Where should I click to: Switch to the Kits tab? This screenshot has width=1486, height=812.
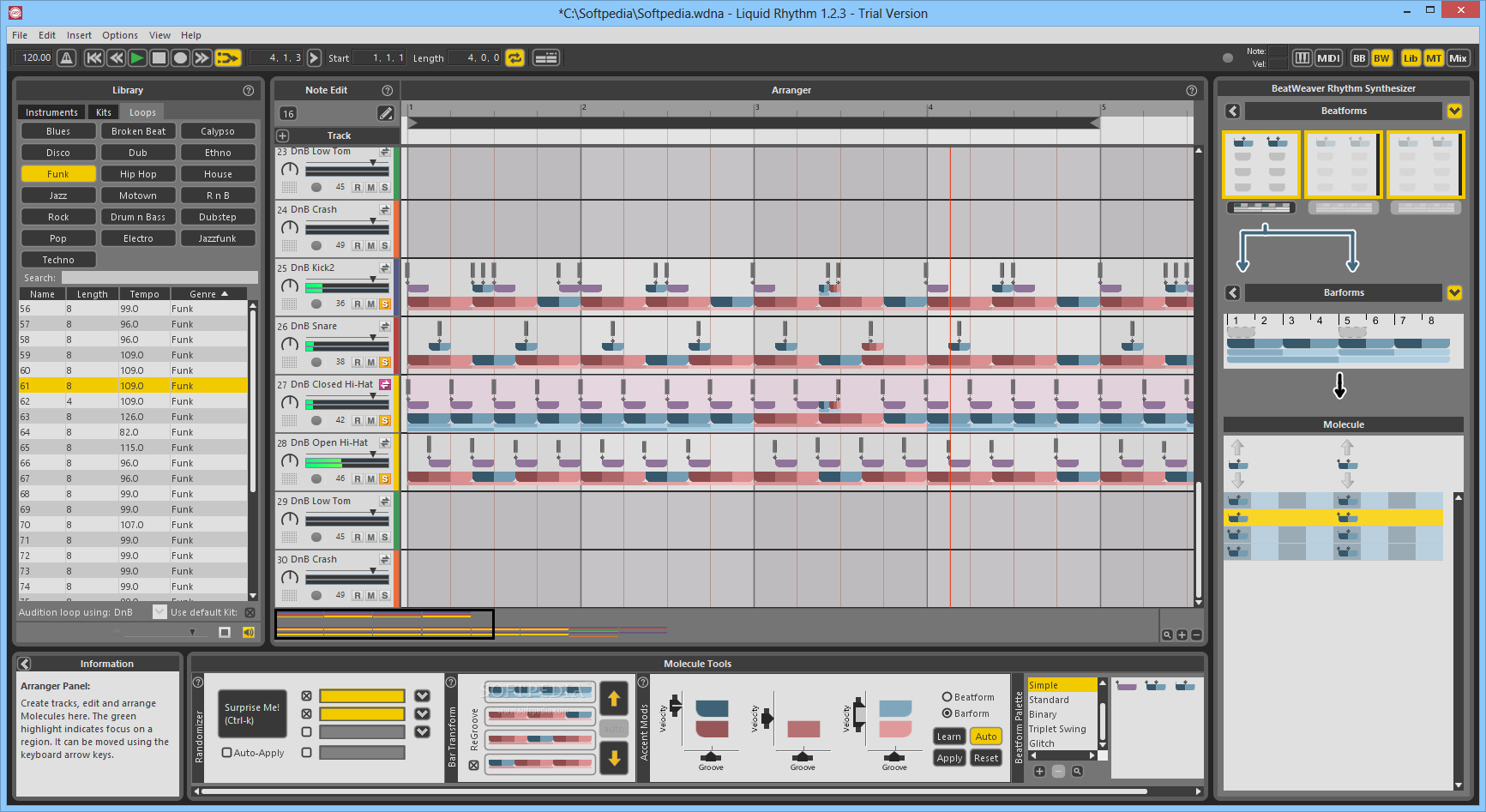[104, 112]
